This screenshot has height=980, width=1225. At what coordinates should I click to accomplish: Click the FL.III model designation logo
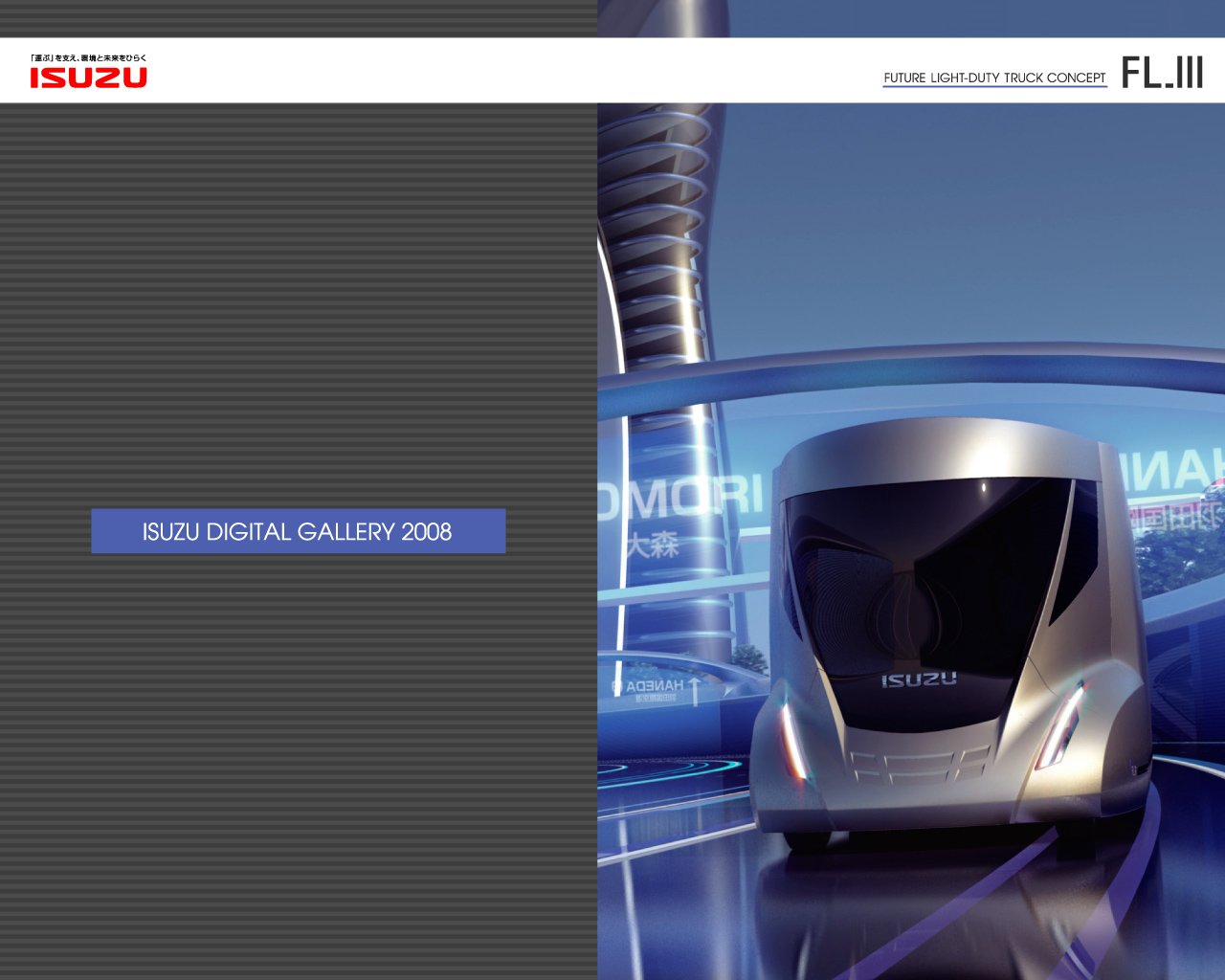click(1164, 70)
